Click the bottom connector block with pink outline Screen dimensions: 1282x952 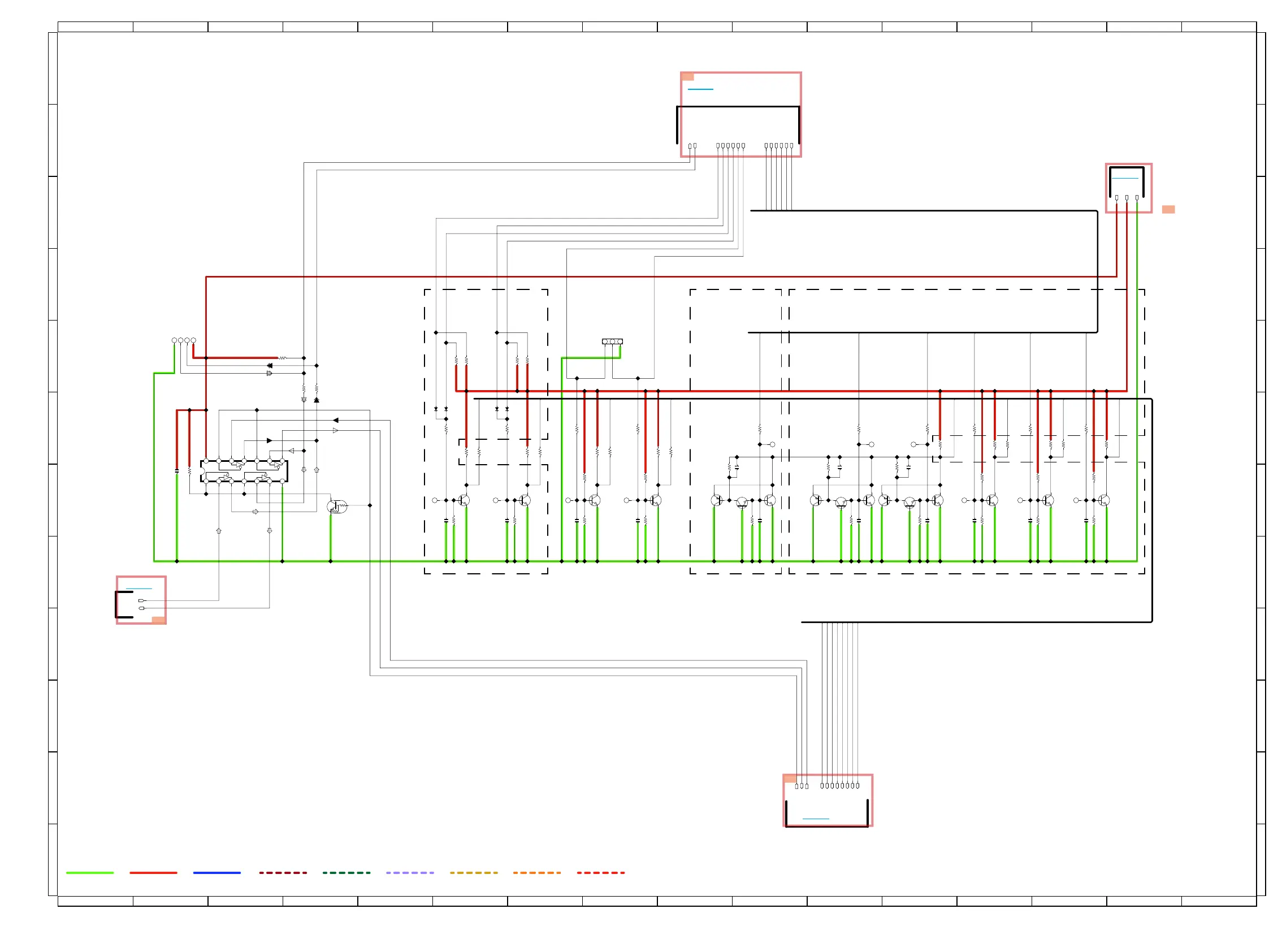(827, 800)
